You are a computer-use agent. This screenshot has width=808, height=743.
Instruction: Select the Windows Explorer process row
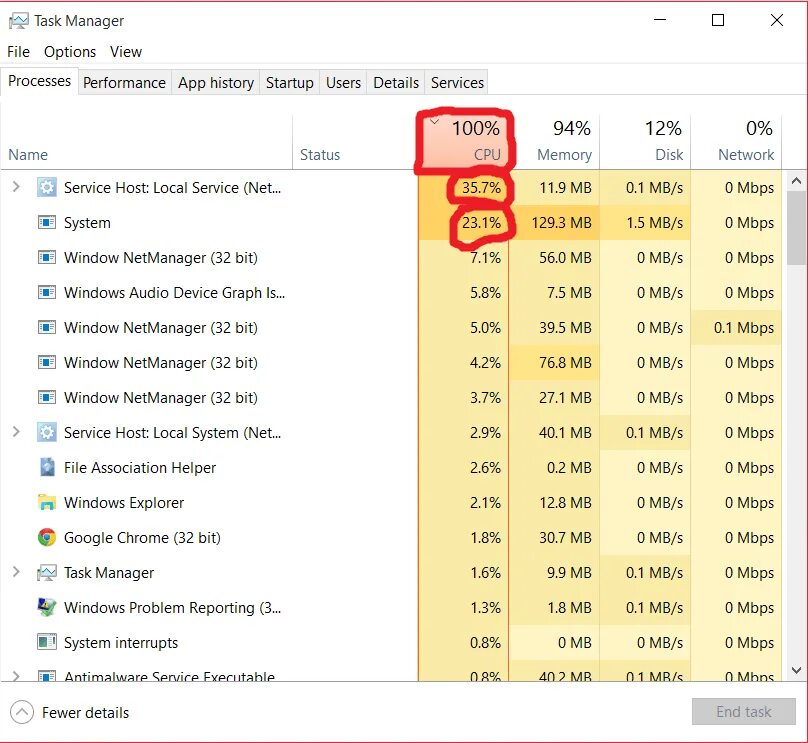[391, 502]
